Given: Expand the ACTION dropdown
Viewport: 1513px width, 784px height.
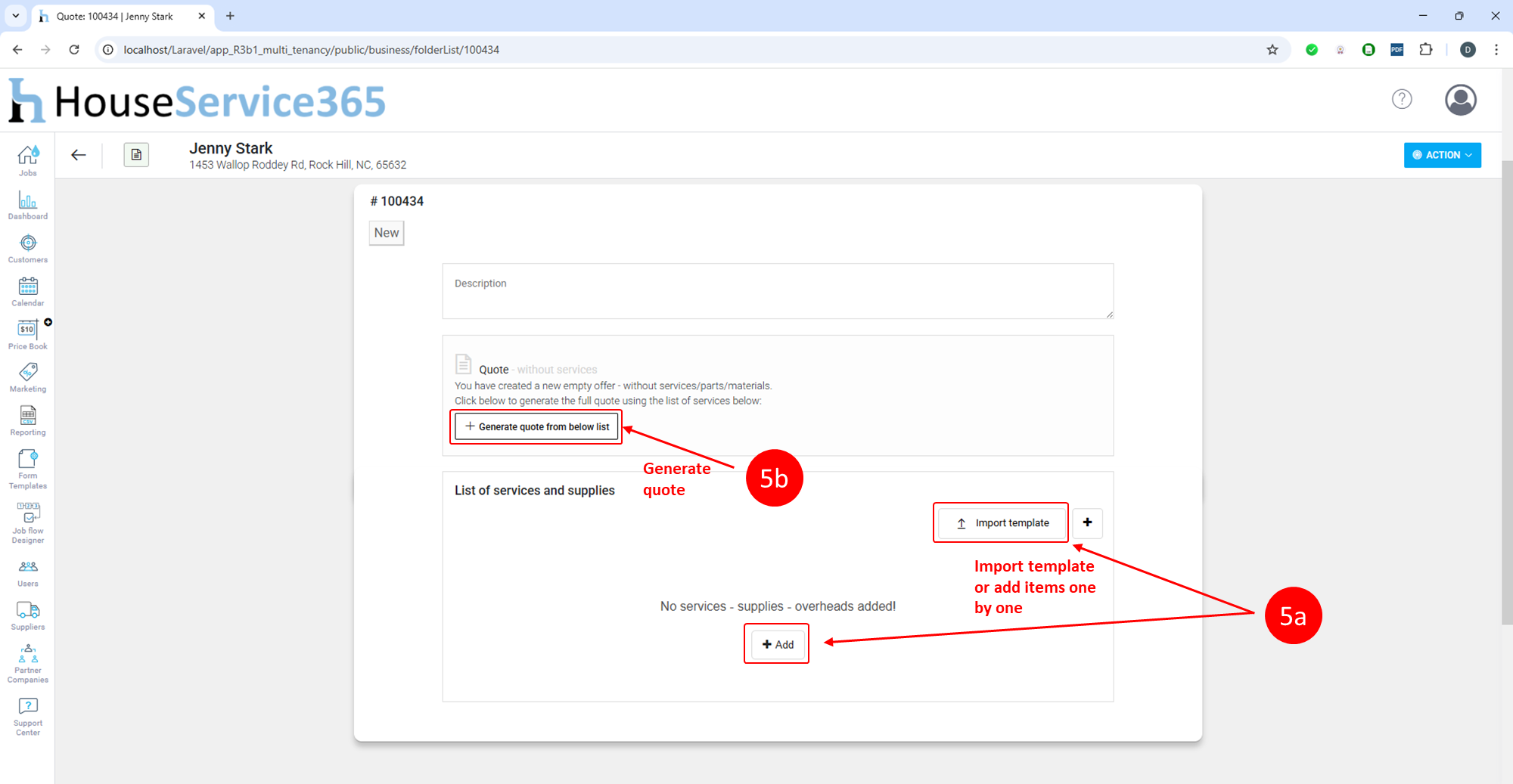Looking at the screenshot, I should (1442, 155).
